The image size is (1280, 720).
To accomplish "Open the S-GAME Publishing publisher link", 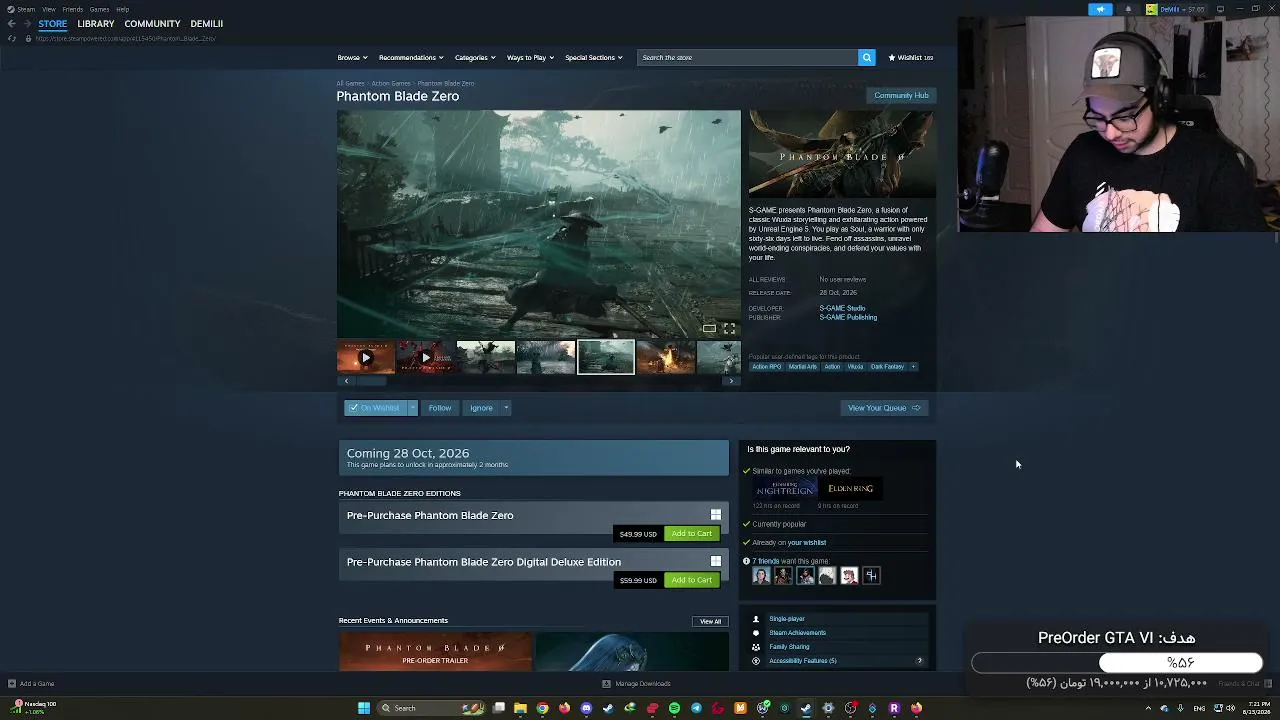I will 848,317.
